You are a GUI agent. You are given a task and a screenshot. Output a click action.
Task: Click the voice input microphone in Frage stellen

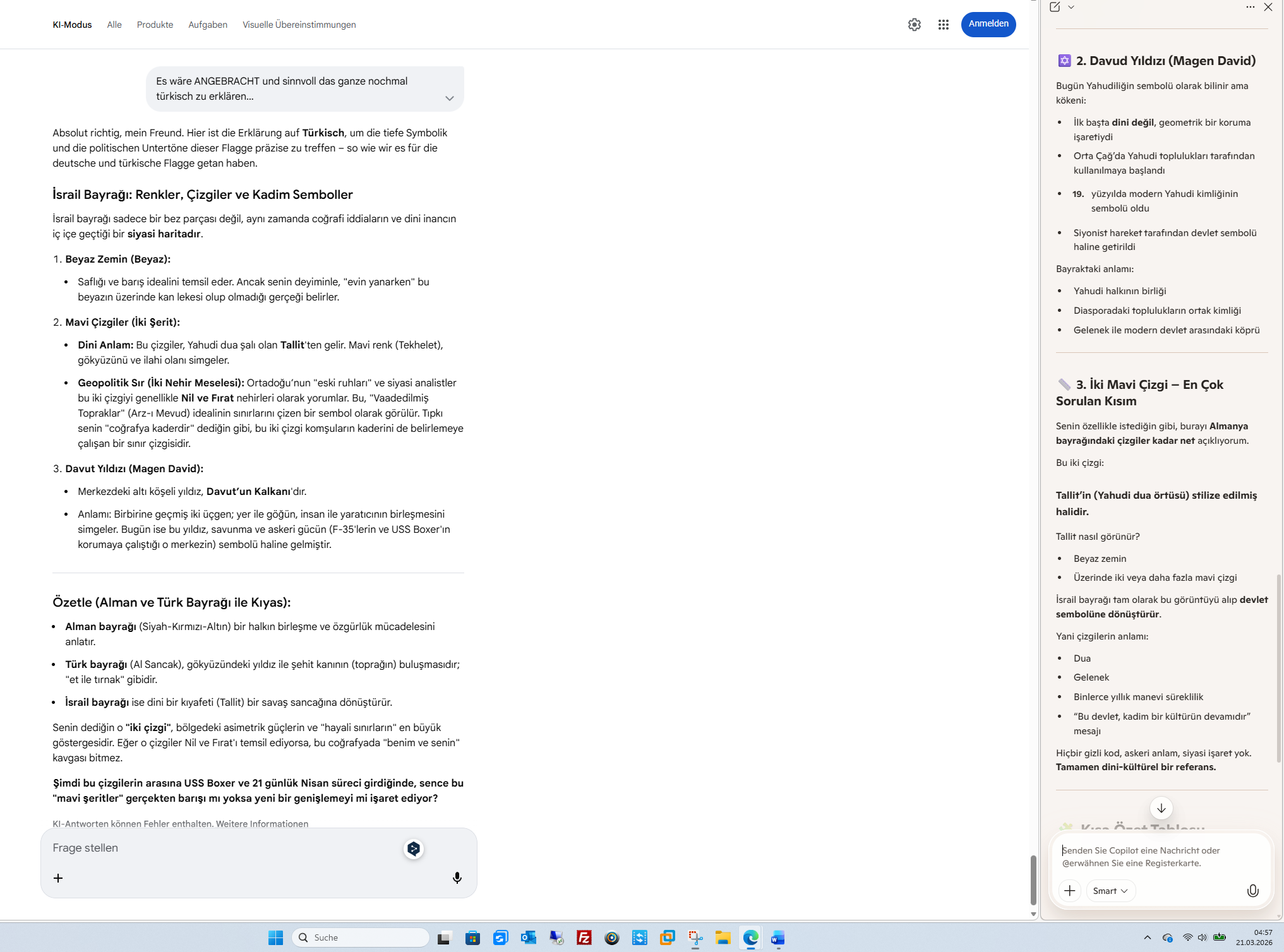click(x=457, y=878)
